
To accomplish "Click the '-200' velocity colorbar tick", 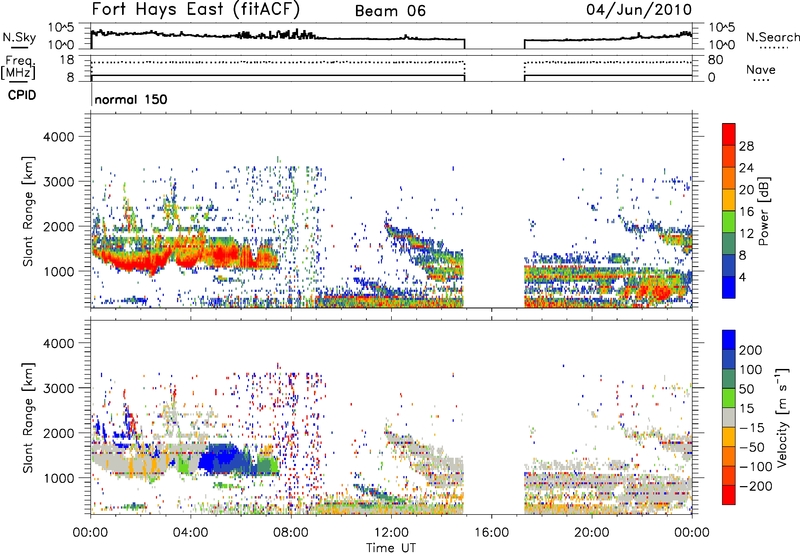I will click(x=754, y=486).
